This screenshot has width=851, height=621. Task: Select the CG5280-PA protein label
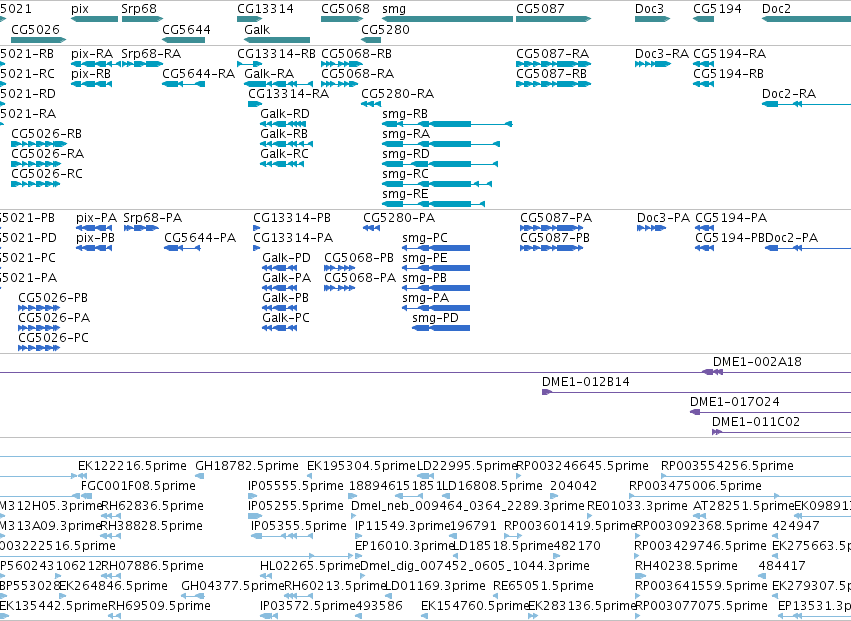coord(399,218)
